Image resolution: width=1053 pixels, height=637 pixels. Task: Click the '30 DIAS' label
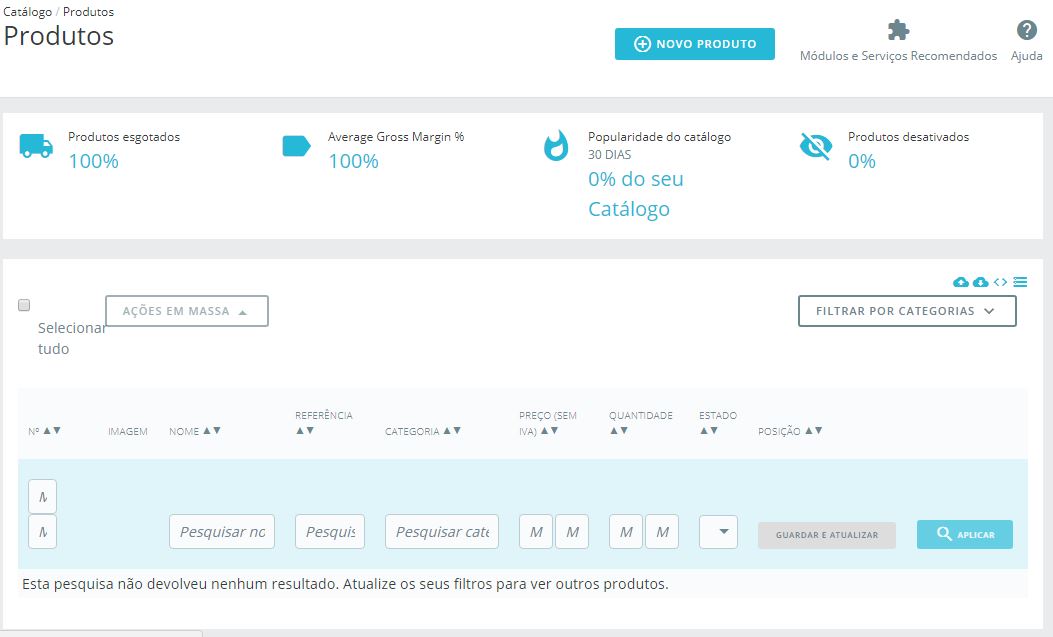(x=609, y=154)
